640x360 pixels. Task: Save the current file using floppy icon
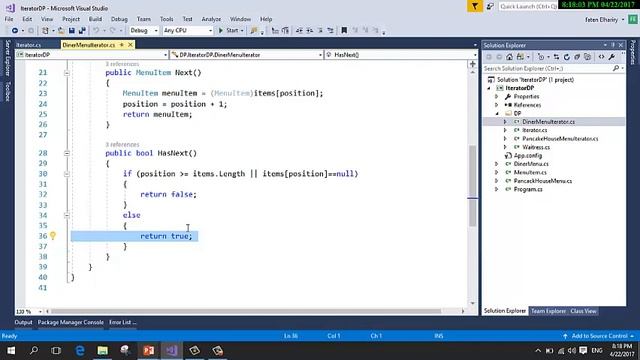click(71, 31)
